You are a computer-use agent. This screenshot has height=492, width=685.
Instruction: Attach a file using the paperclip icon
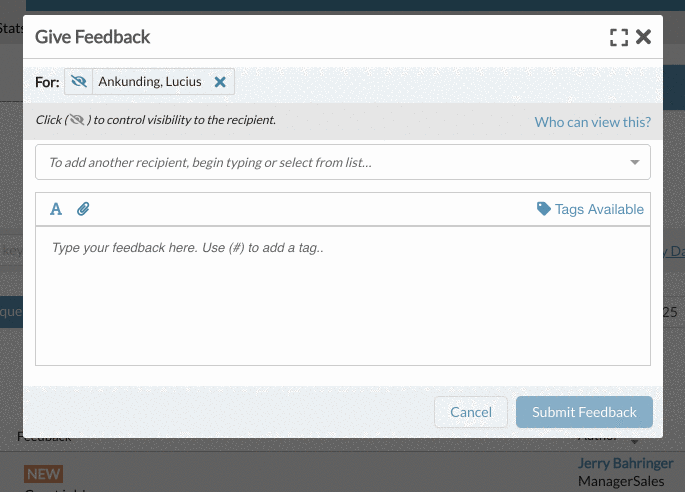coord(83,209)
